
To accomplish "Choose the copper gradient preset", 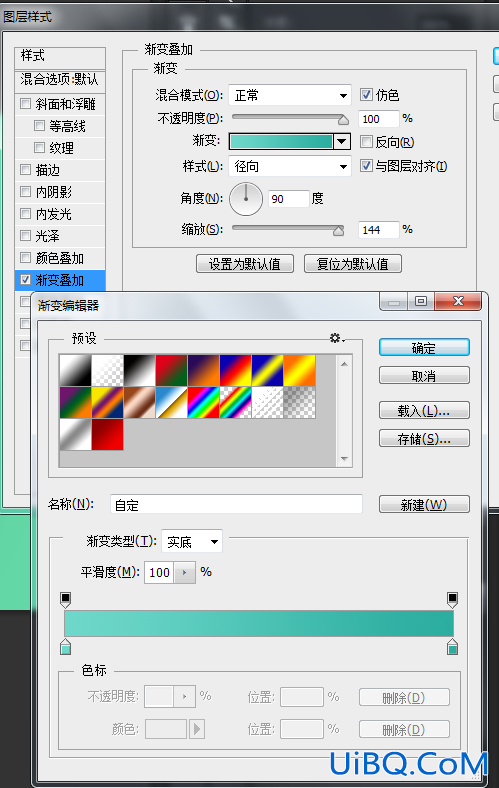I will [140, 403].
